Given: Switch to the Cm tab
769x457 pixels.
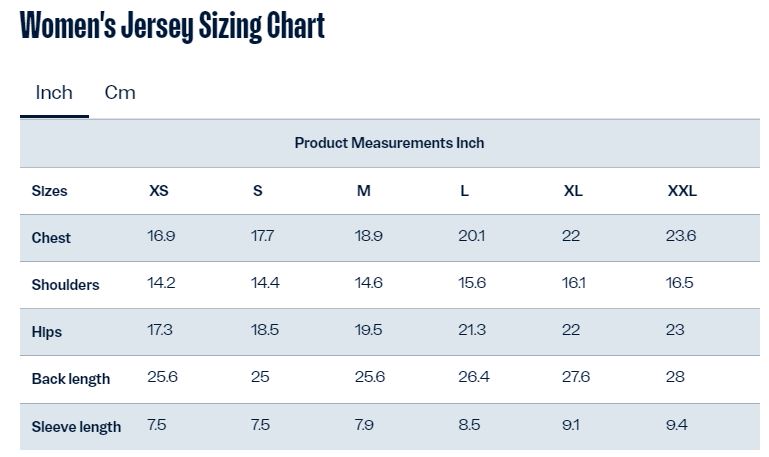Looking at the screenshot, I should pos(120,93).
